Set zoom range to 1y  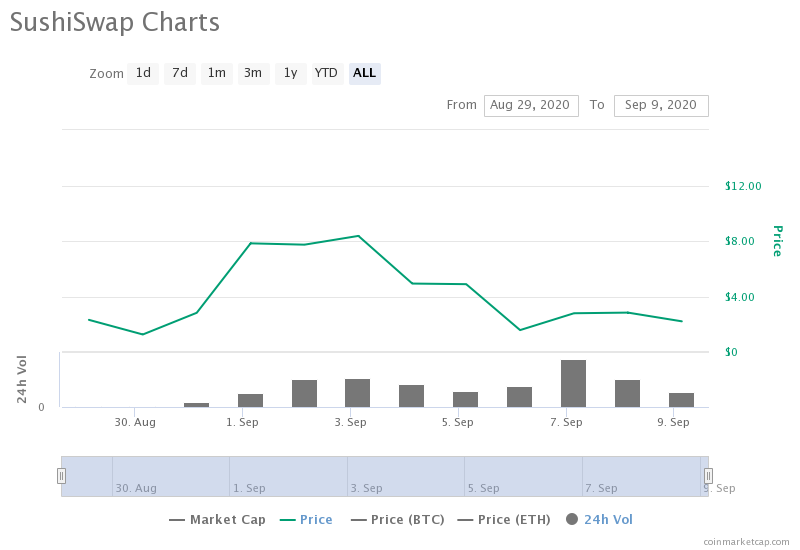290,73
